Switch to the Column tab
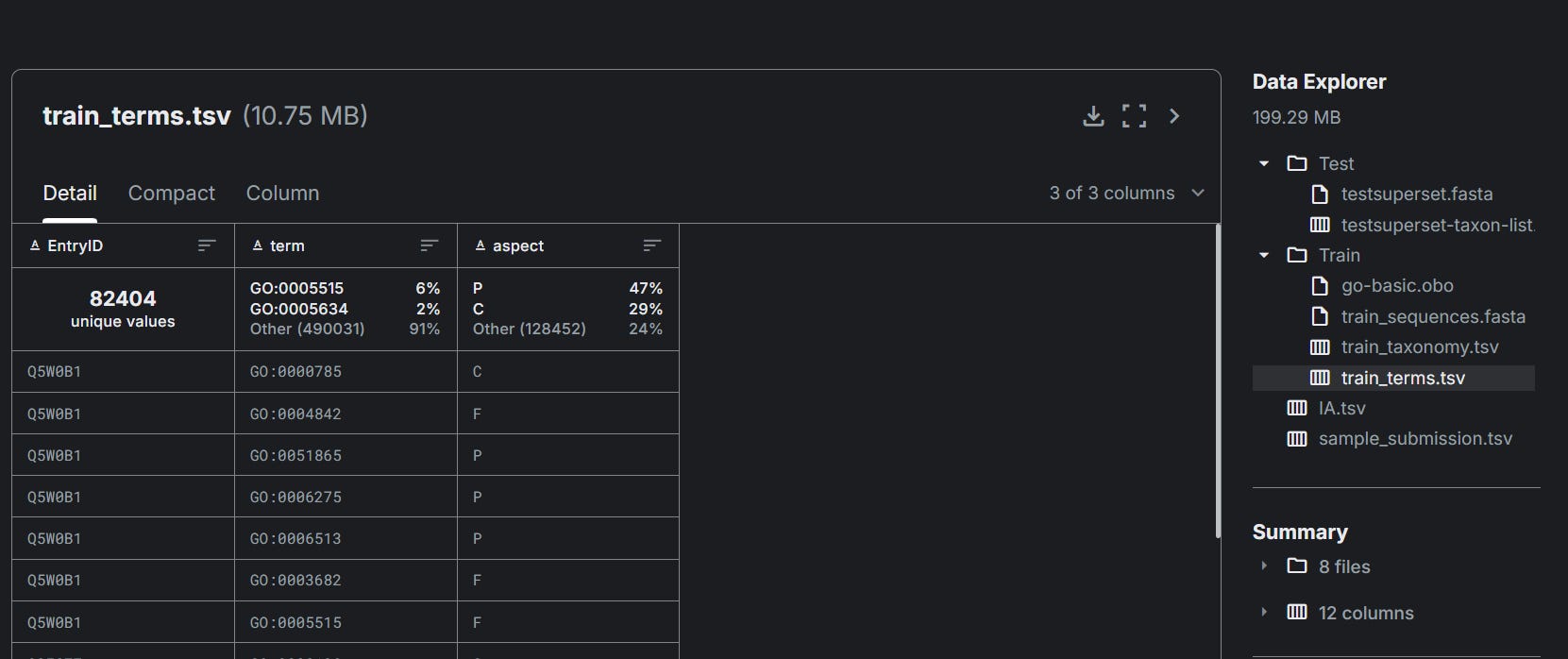 point(282,193)
